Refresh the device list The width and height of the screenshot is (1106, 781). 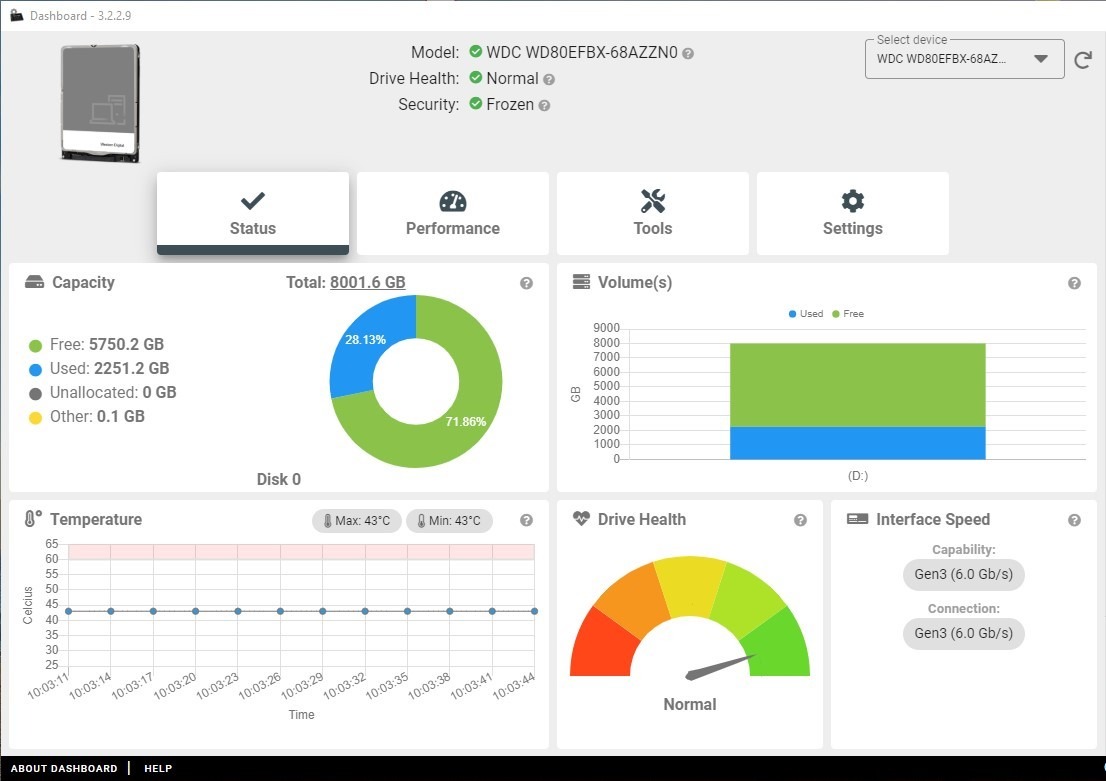click(1083, 60)
